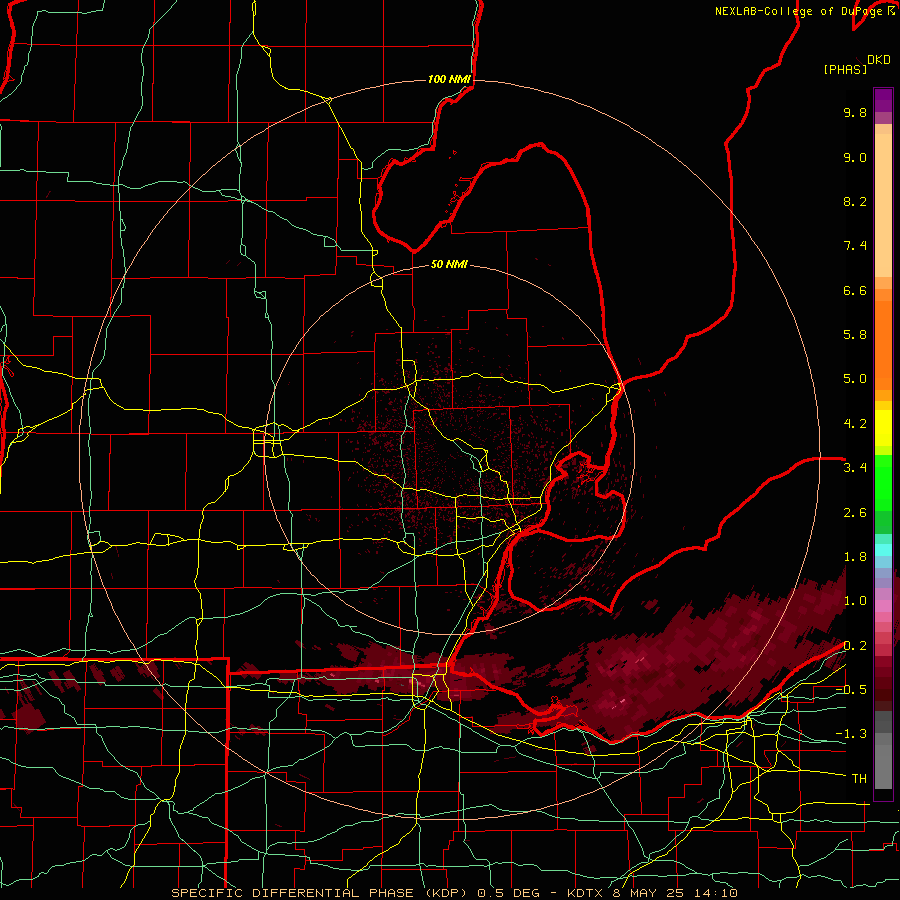
Task: Click the -0.5 scale label
Action: click(x=851, y=690)
